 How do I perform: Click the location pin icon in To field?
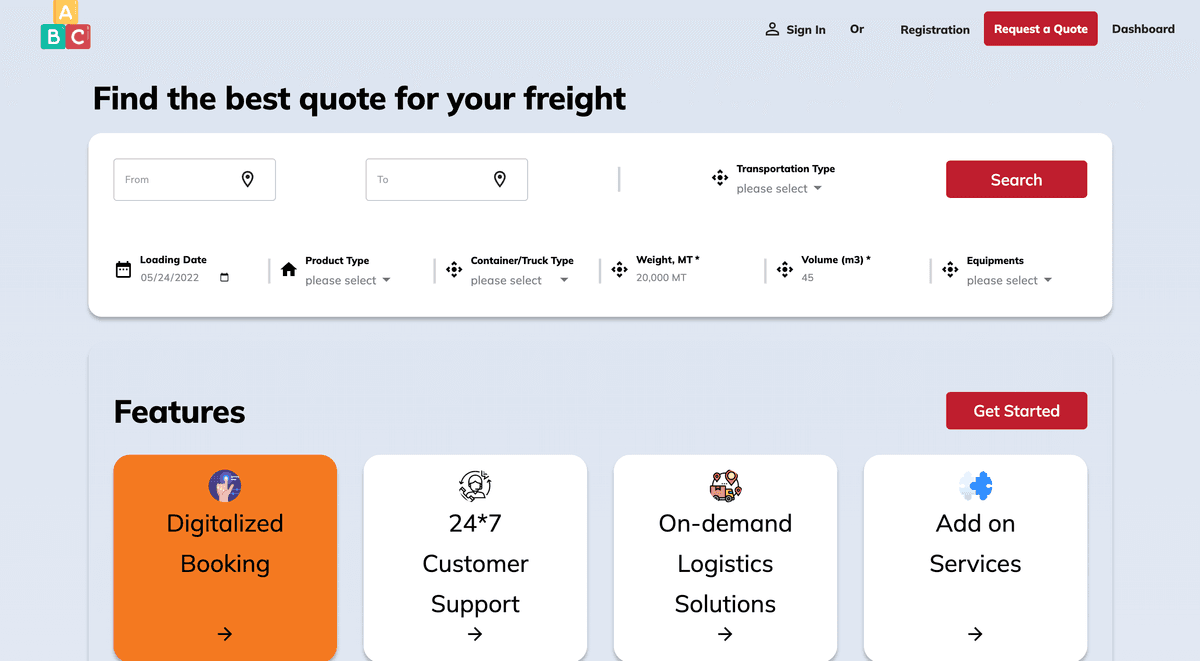tap(500, 179)
